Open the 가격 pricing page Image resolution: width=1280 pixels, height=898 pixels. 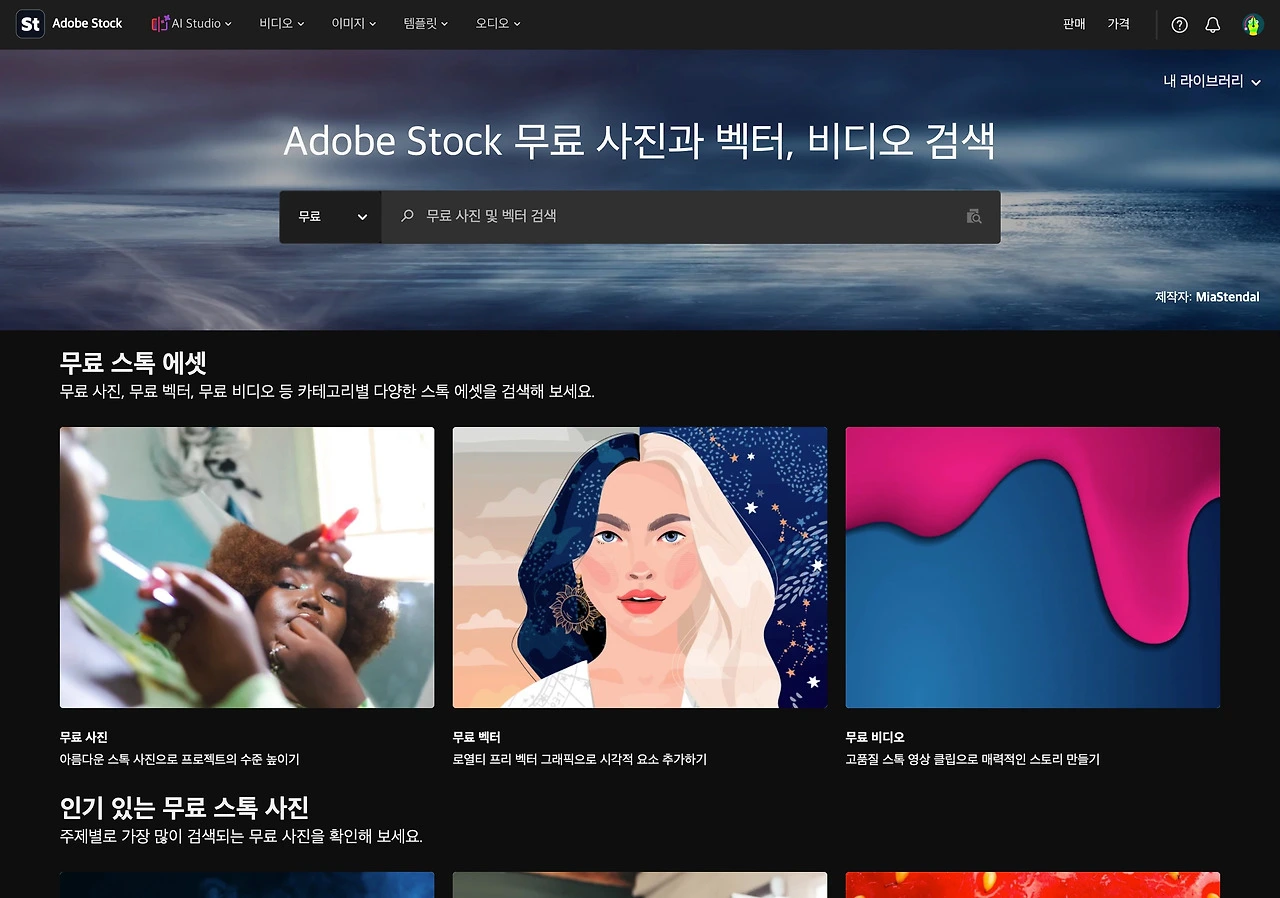(1118, 24)
